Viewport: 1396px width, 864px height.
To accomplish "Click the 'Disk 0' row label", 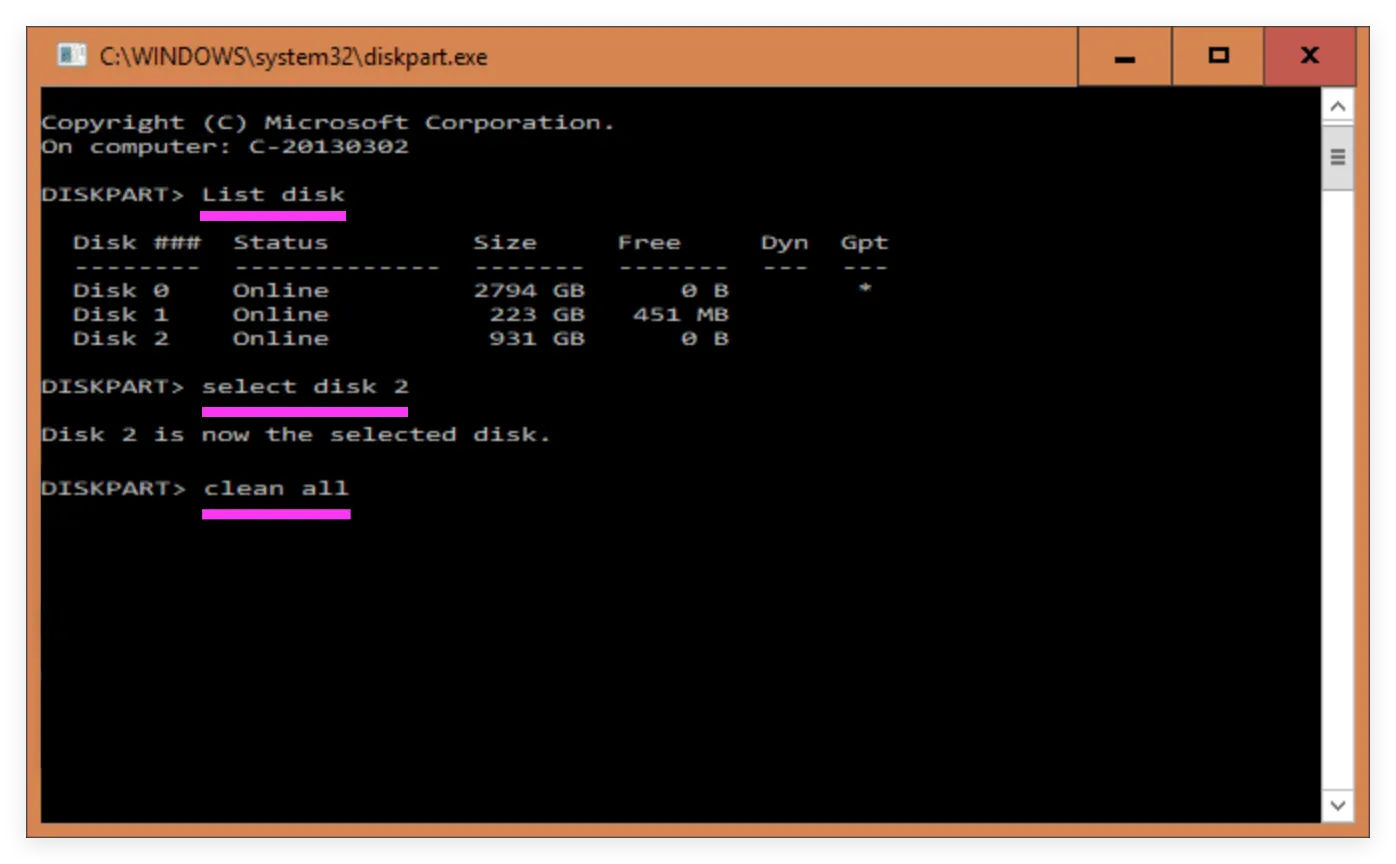I will click(x=121, y=290).
